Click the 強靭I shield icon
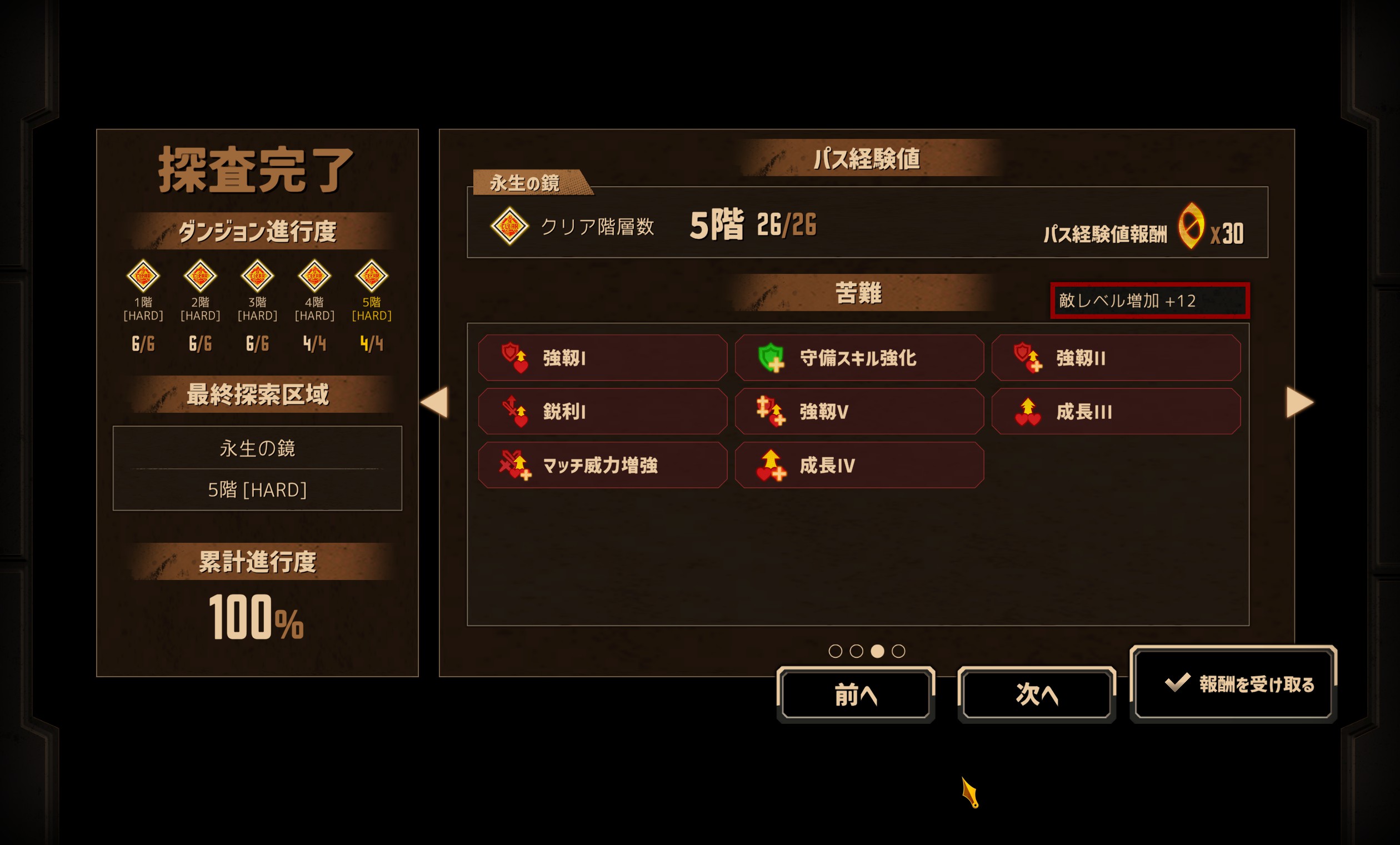The image size is (1400, 845). tap(514, 357)
